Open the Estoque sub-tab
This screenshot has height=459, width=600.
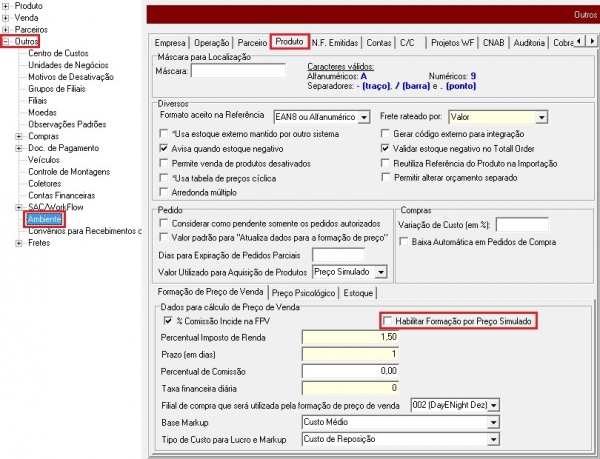click(359, 293)
